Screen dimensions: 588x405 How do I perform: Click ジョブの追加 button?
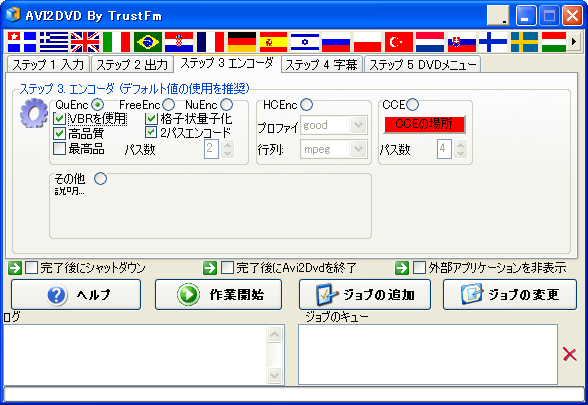point(365,295)
